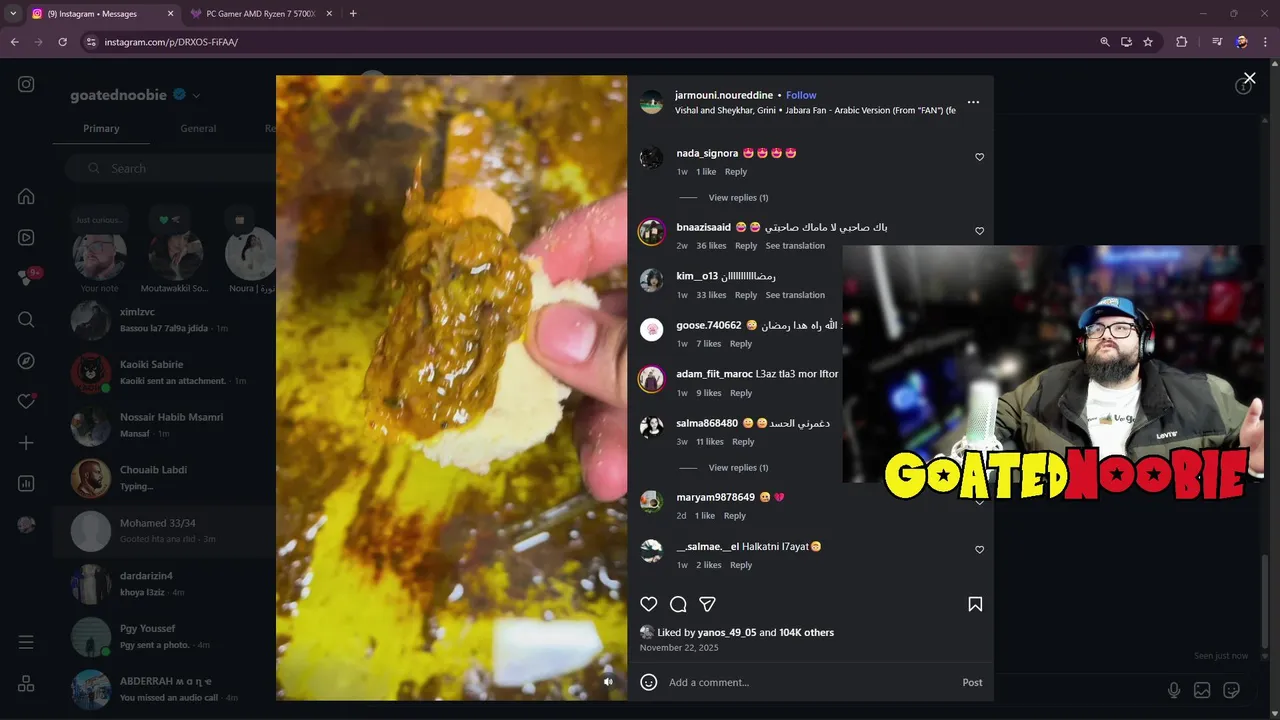Viewport: 1280px width, 720px height.
Task: Open the browser tab search dropdown
Action: [13, 14]
